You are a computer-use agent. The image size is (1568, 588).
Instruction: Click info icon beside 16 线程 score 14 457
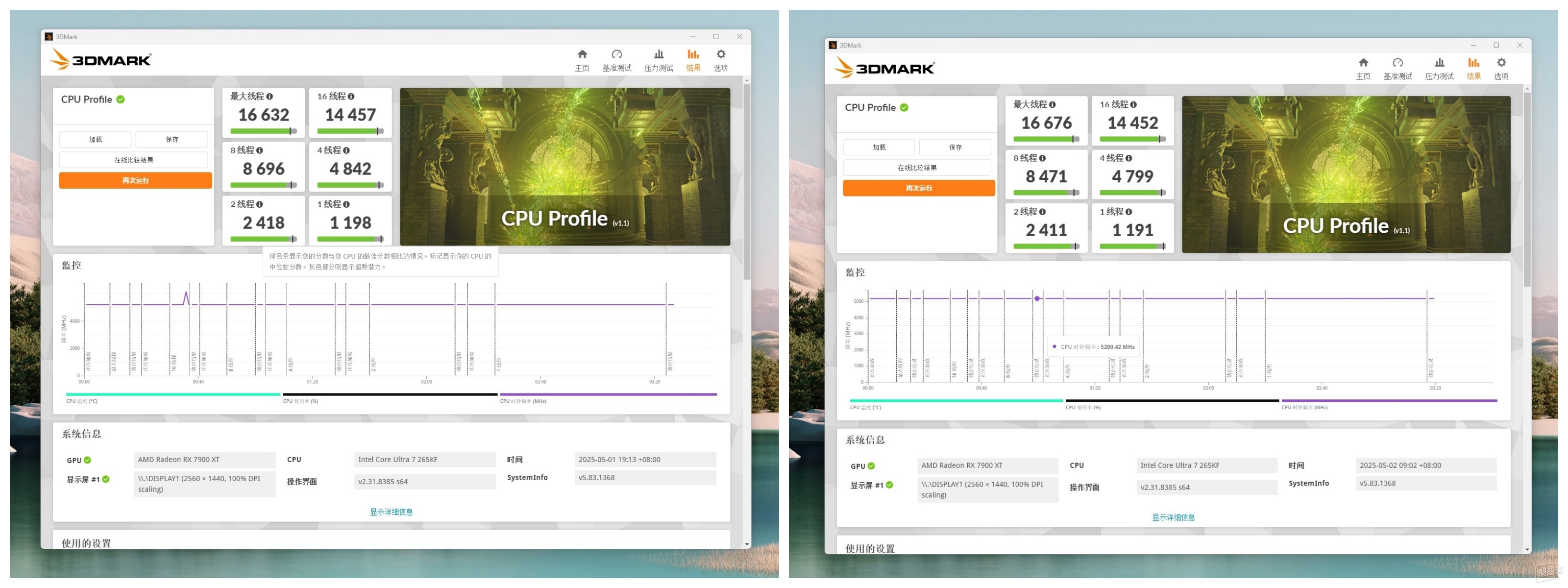[x=351, y=96]
